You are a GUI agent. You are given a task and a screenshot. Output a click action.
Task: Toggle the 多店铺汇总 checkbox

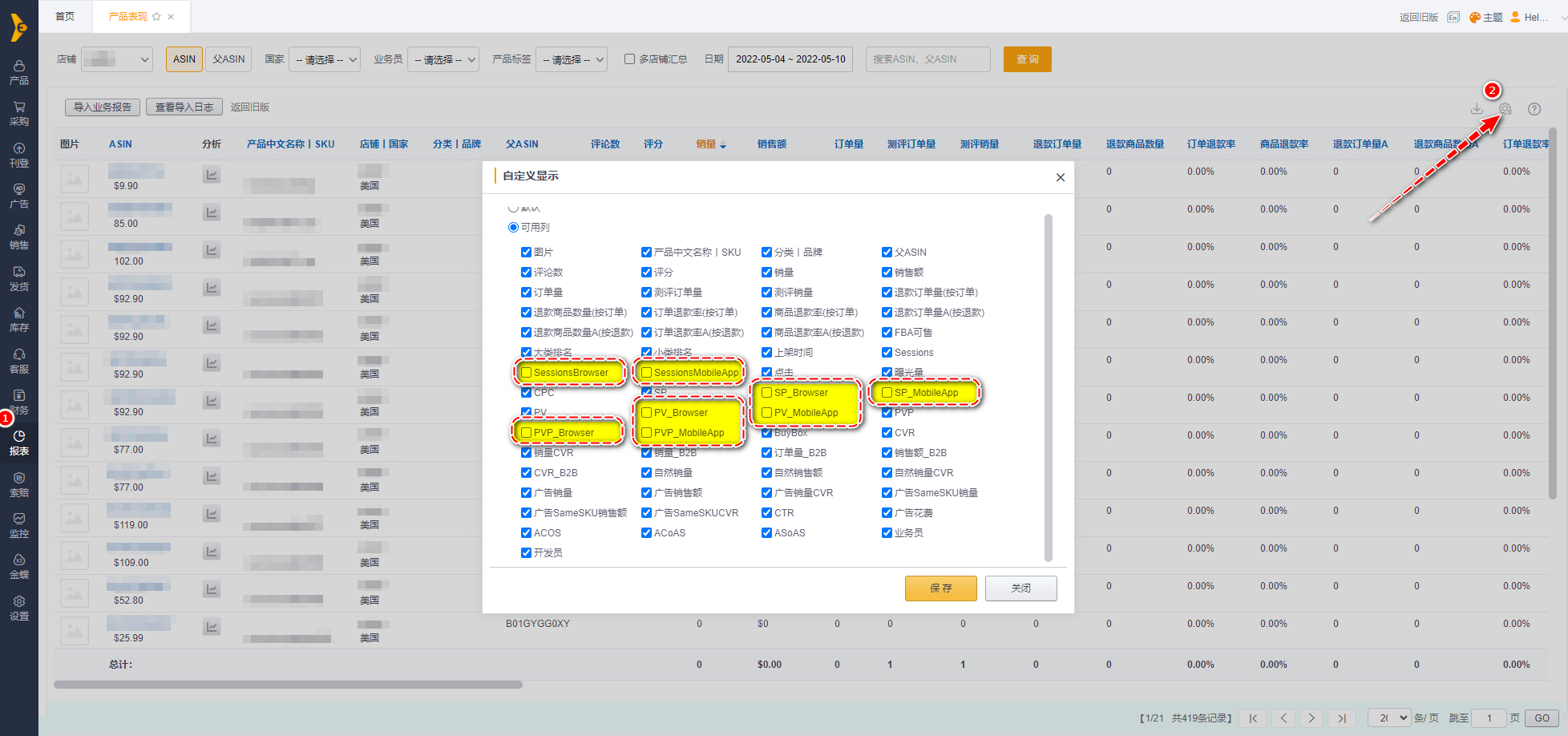click(630, 59)
